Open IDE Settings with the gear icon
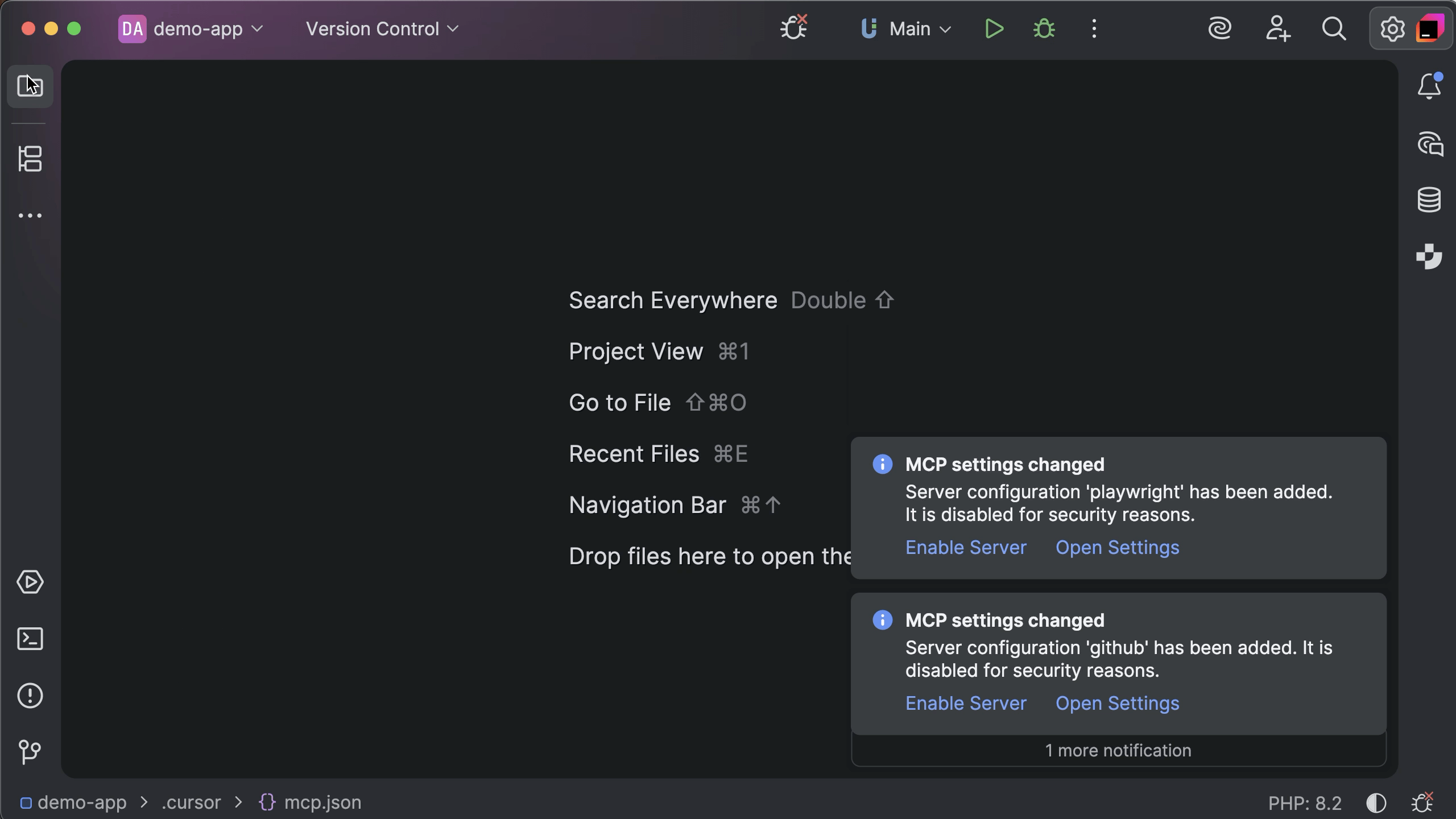The width and height of the screenshot is (1456, 819). (x=1391, y=28)
